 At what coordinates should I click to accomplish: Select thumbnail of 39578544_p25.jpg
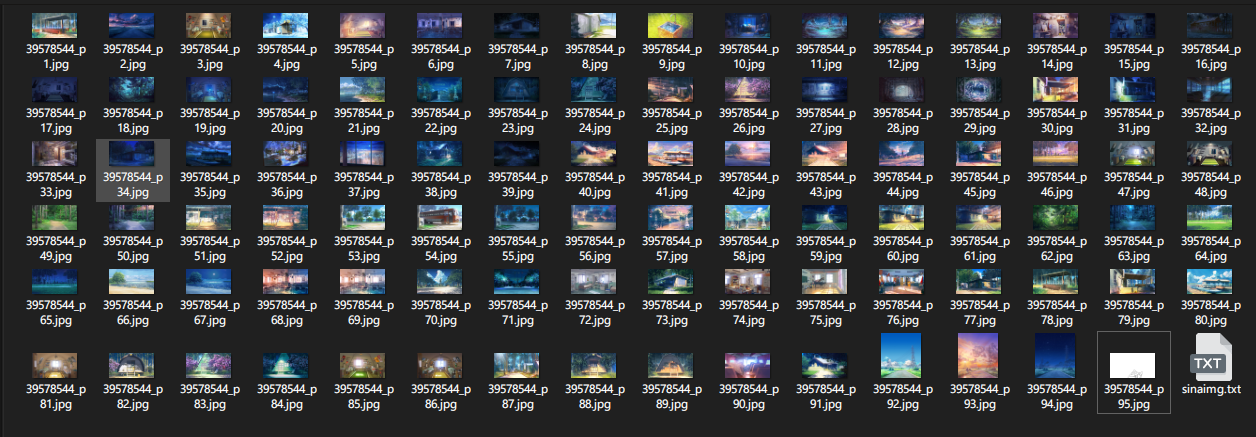[672, 91]
